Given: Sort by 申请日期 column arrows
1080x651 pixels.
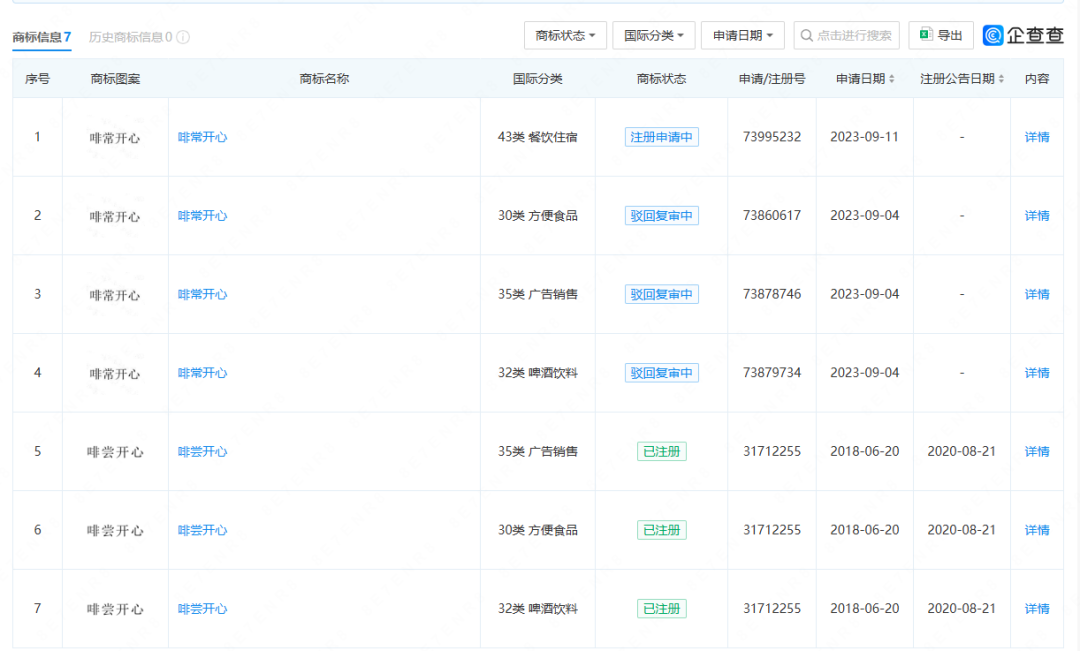Looking at the screenshot, I should tap(892, 79).
